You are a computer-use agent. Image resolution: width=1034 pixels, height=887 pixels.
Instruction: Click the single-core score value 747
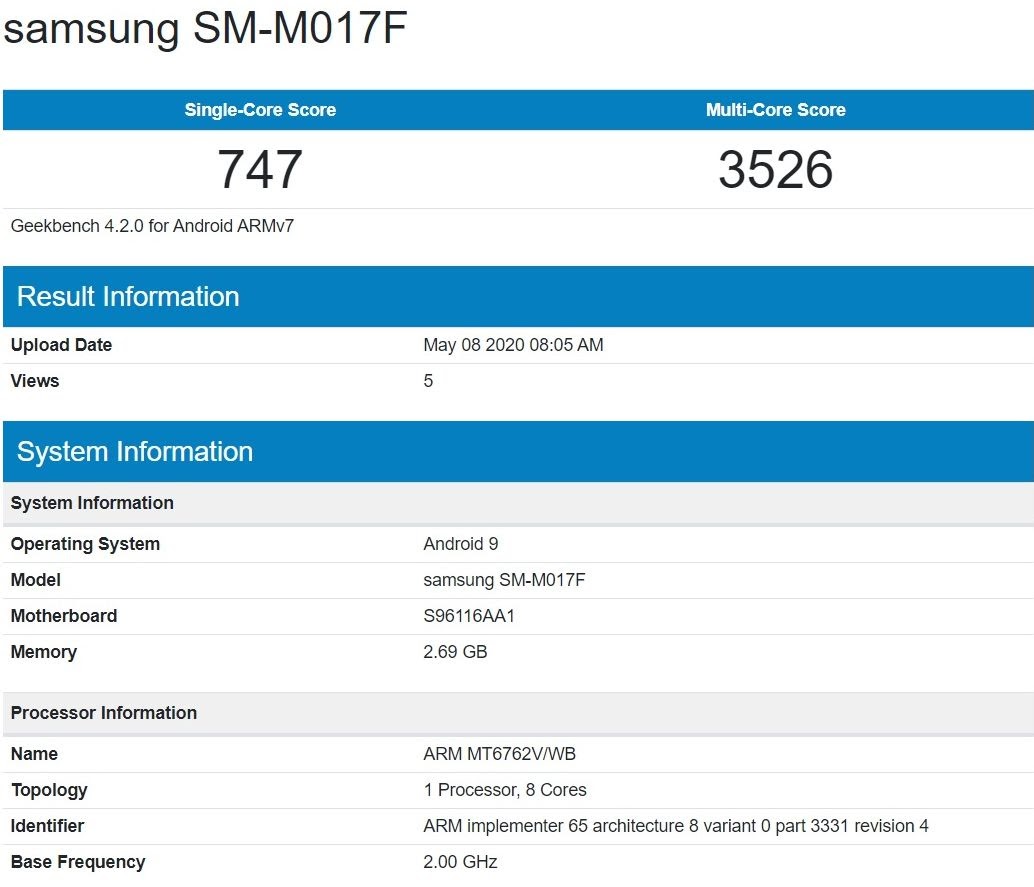coord(260,169)
